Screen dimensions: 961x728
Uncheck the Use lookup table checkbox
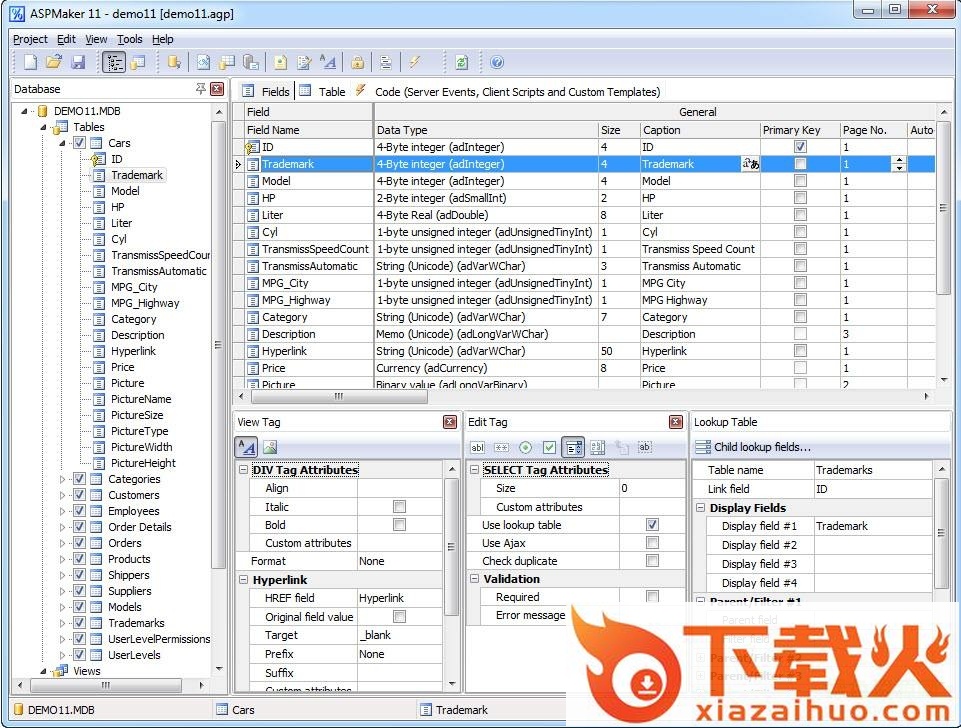[x=652, y=525]
